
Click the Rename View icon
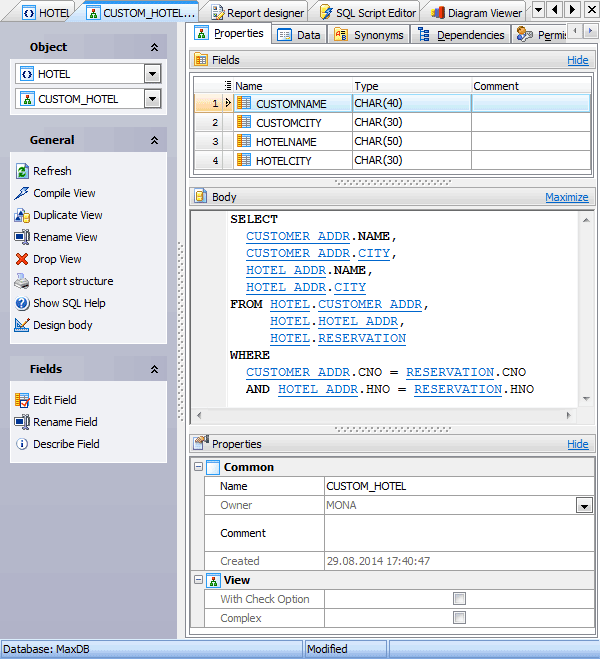(22, 237)
